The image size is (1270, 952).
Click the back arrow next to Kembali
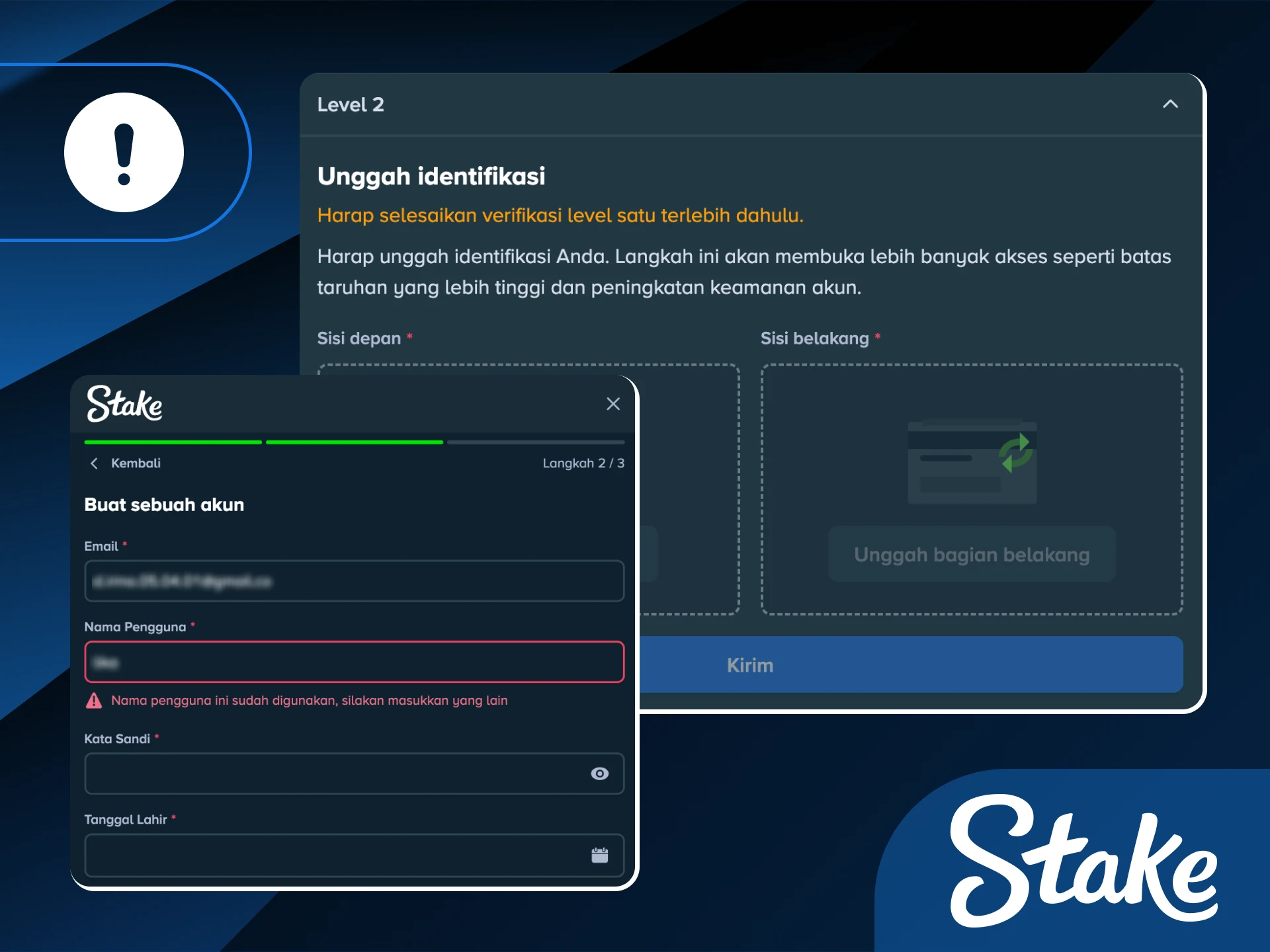point(94,463)
